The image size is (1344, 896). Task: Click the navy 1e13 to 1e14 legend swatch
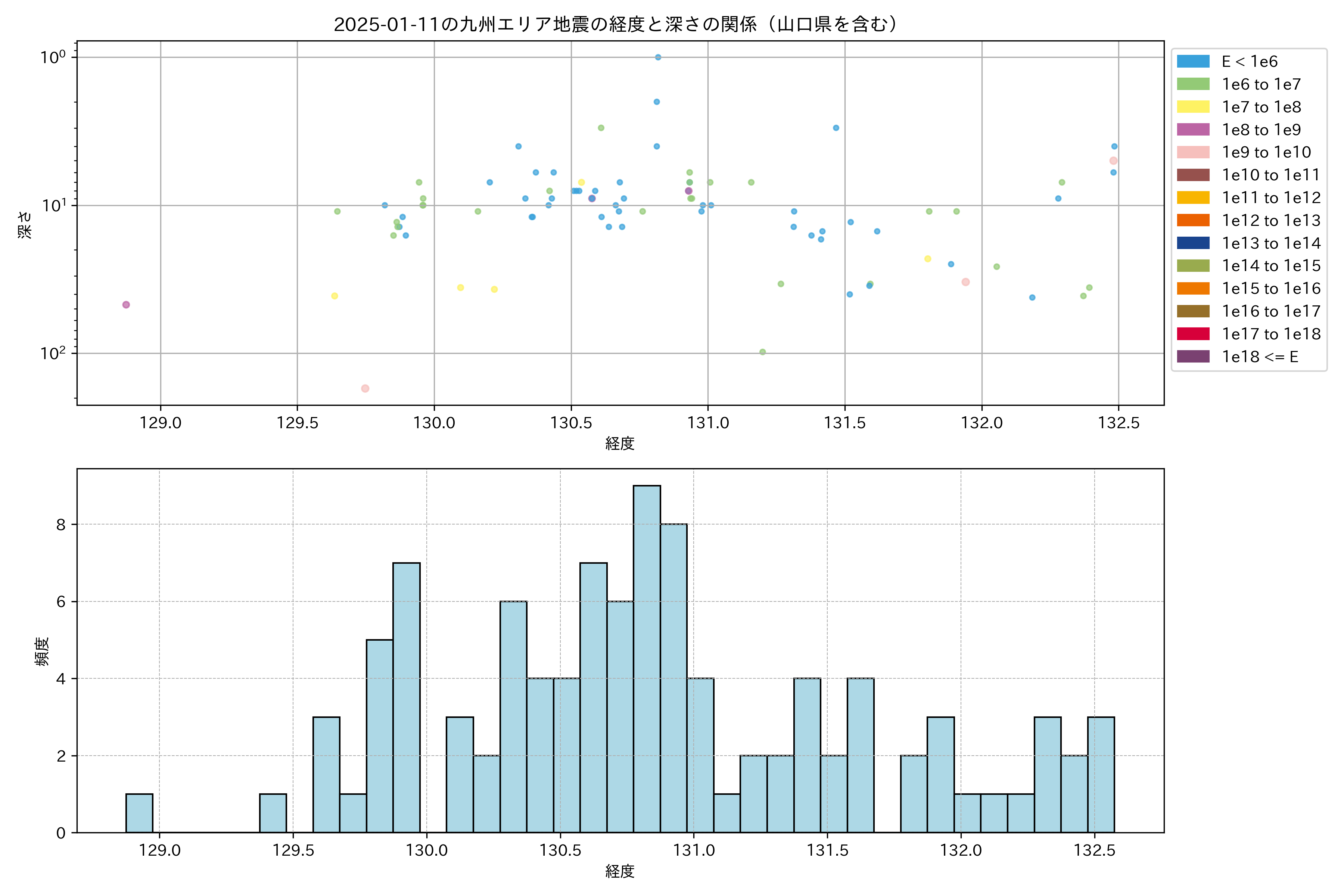(x=1193, y=243)
